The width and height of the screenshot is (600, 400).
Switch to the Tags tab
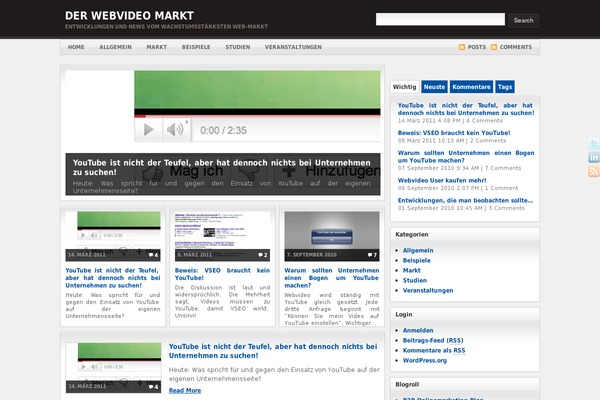click(505, 87)
